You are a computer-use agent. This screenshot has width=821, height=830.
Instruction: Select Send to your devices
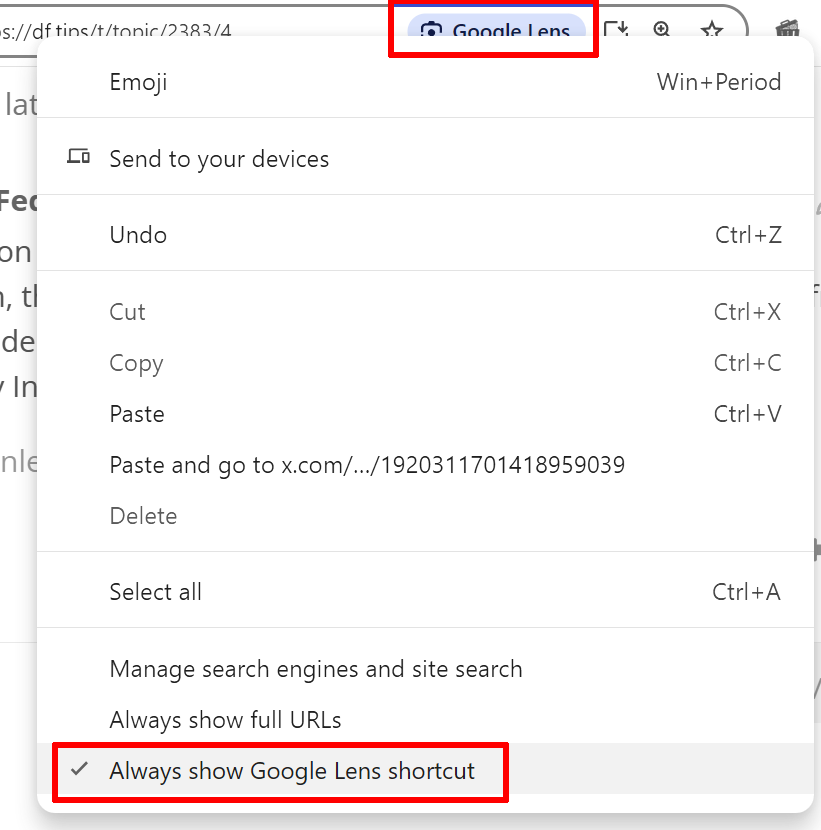tap(425, 158)
